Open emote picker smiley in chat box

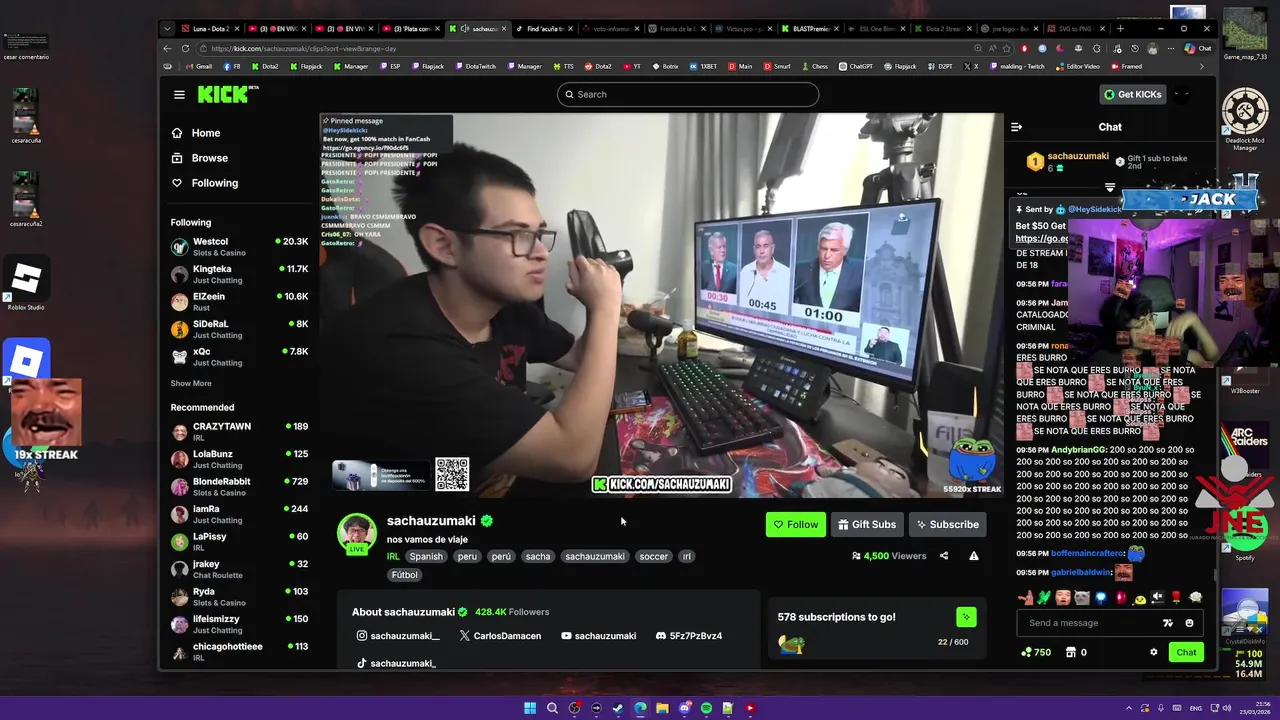pos(1189,623)
